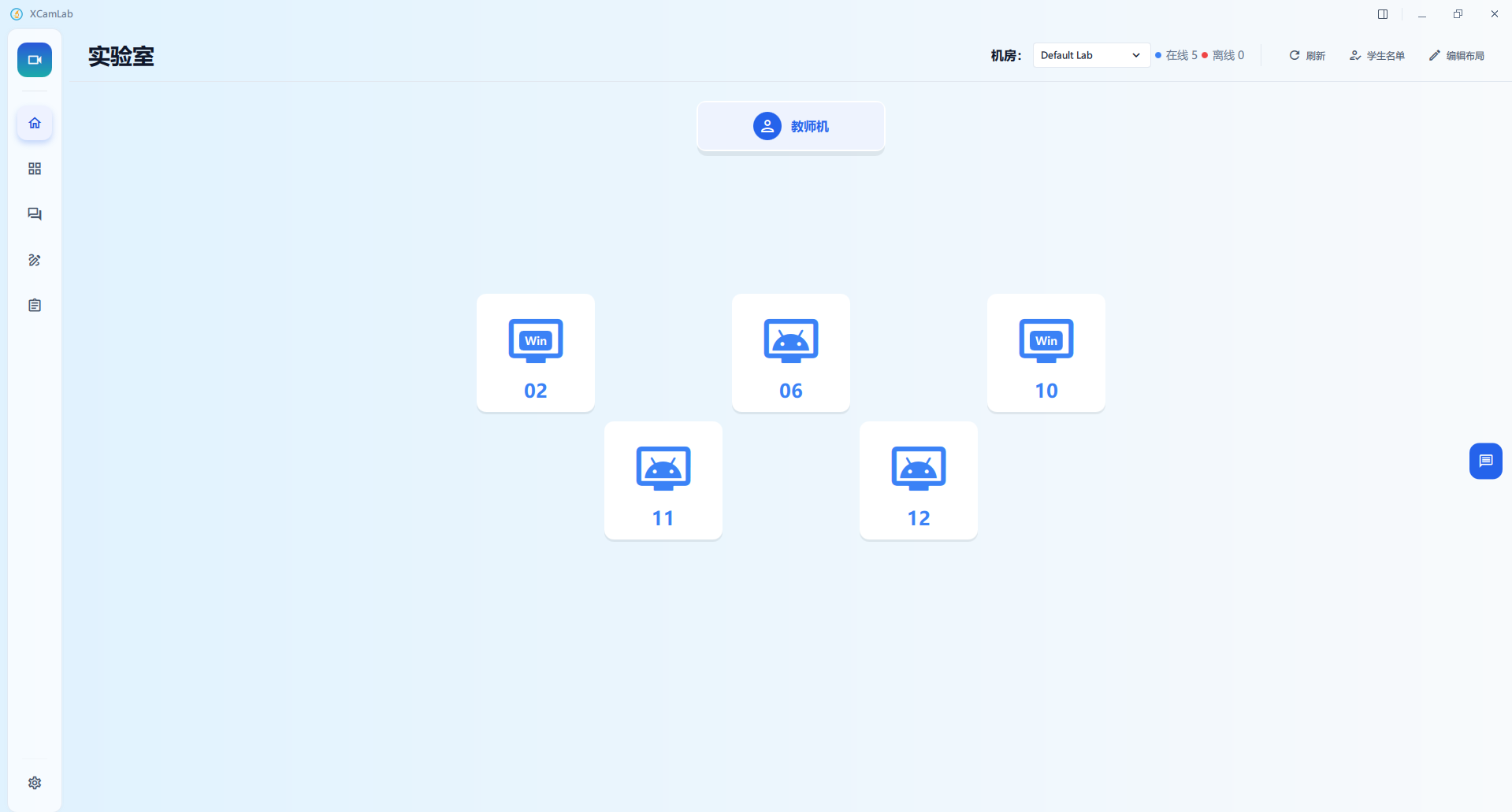Open the chat messages sidebar icon

(35, 214)
